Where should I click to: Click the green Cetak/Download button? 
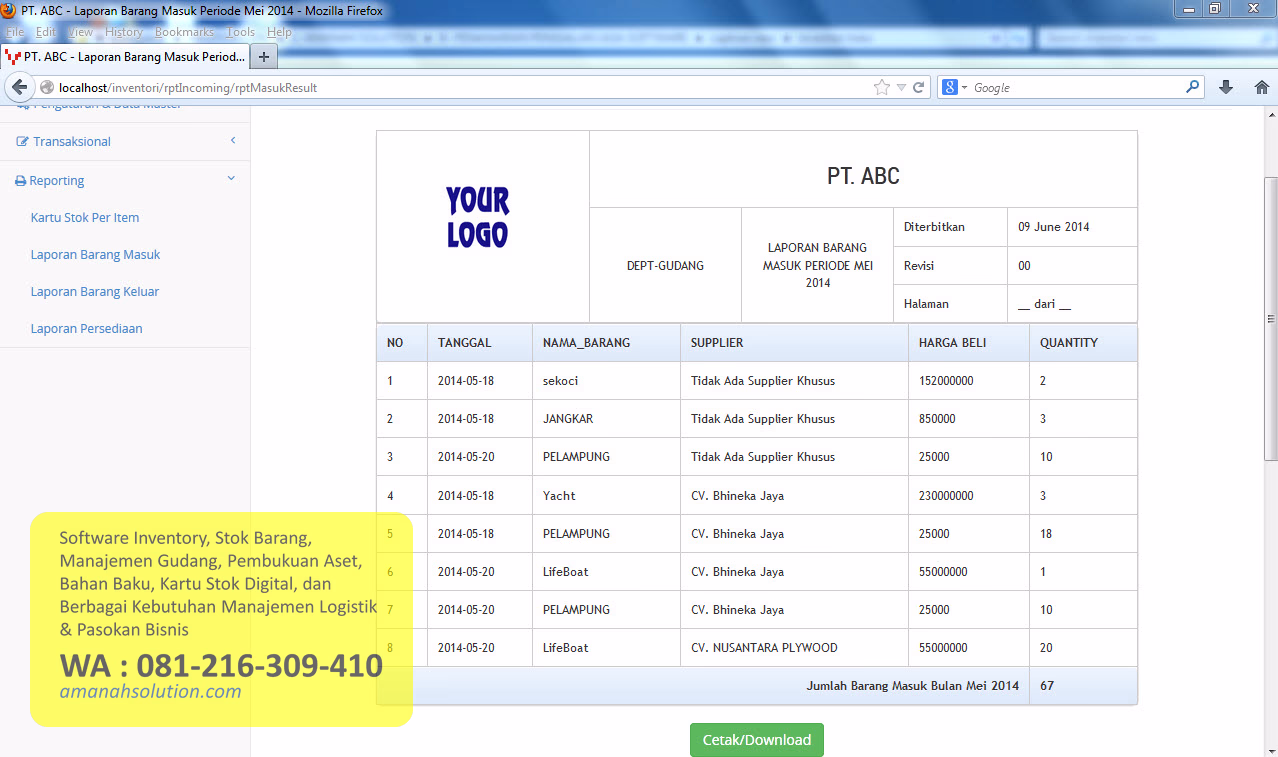click(x=757, y=740)
